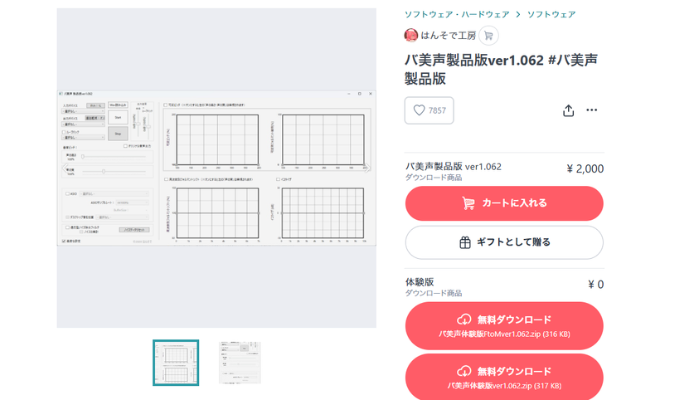Click the product title パ美声製品版ver1.062
Viewport: 700px width, 400px height.
point(501,69)
